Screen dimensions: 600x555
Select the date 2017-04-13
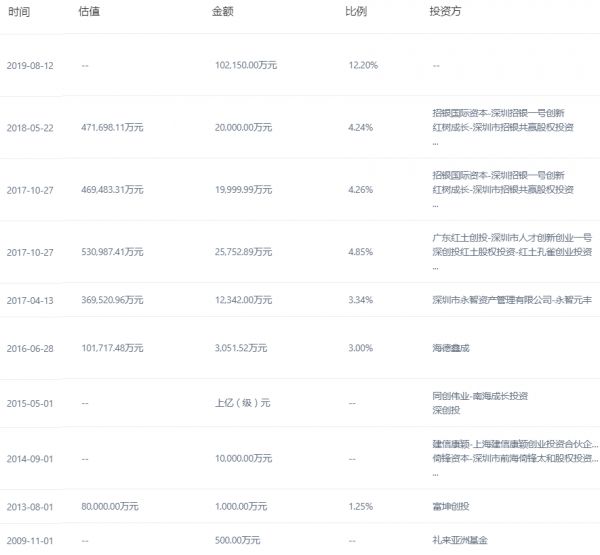pos(30,300)
